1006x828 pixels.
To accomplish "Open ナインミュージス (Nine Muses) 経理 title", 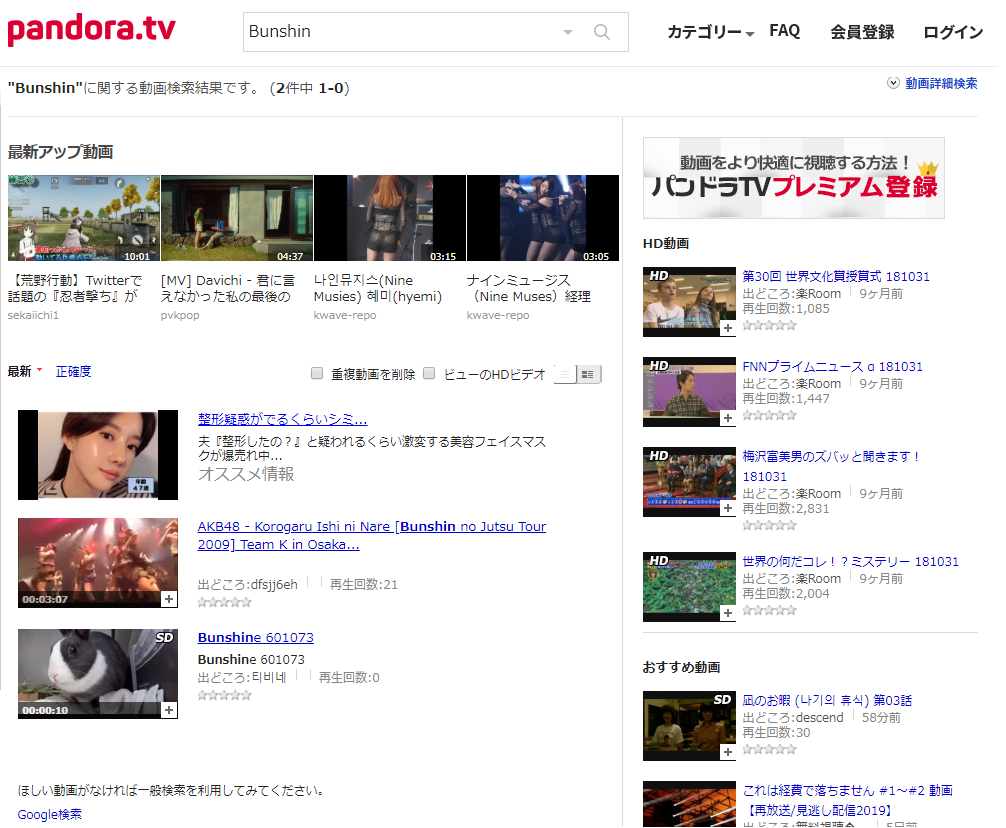I will tap(529, 288).
